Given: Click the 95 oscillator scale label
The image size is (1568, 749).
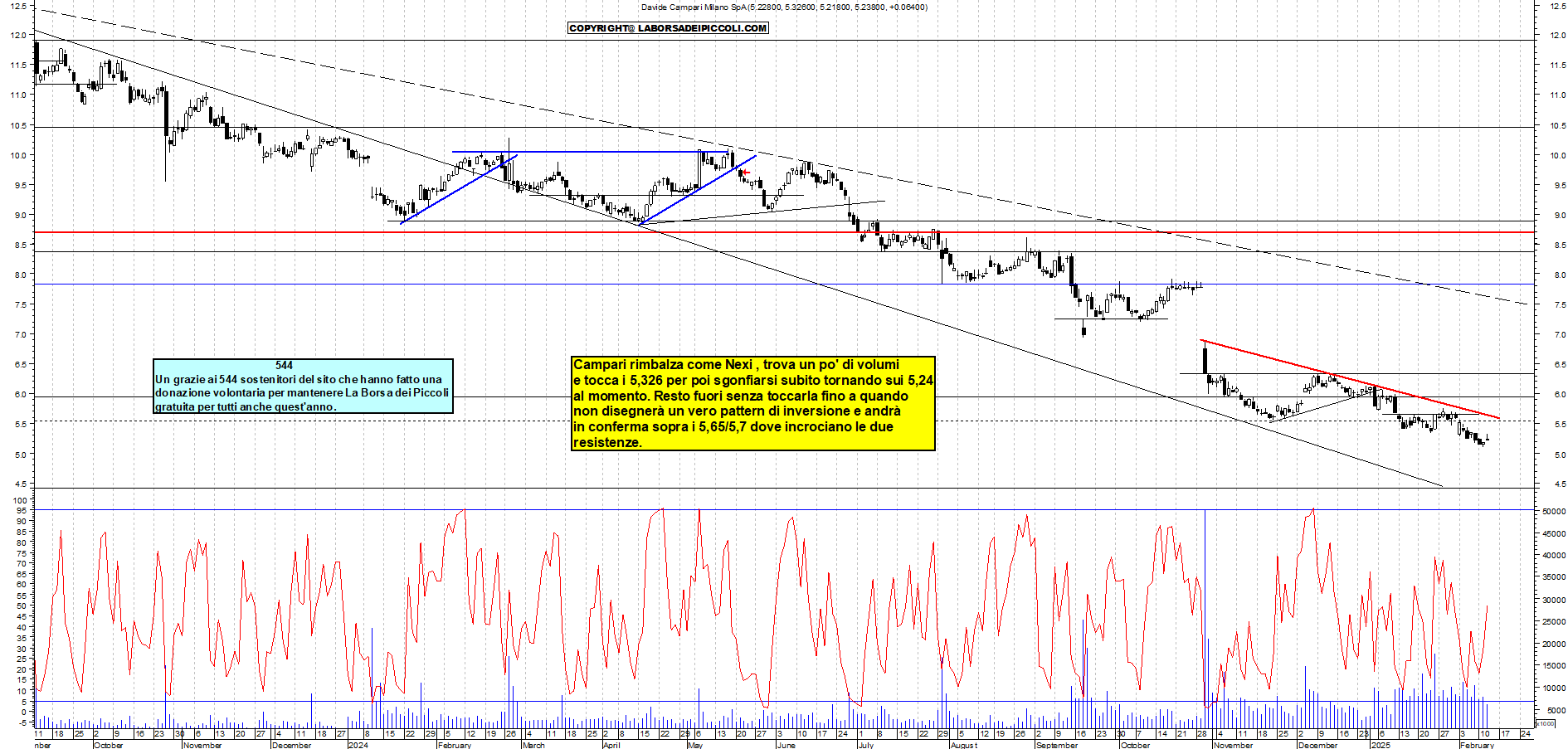Looking at the screenshot, I should pos(22,511).
